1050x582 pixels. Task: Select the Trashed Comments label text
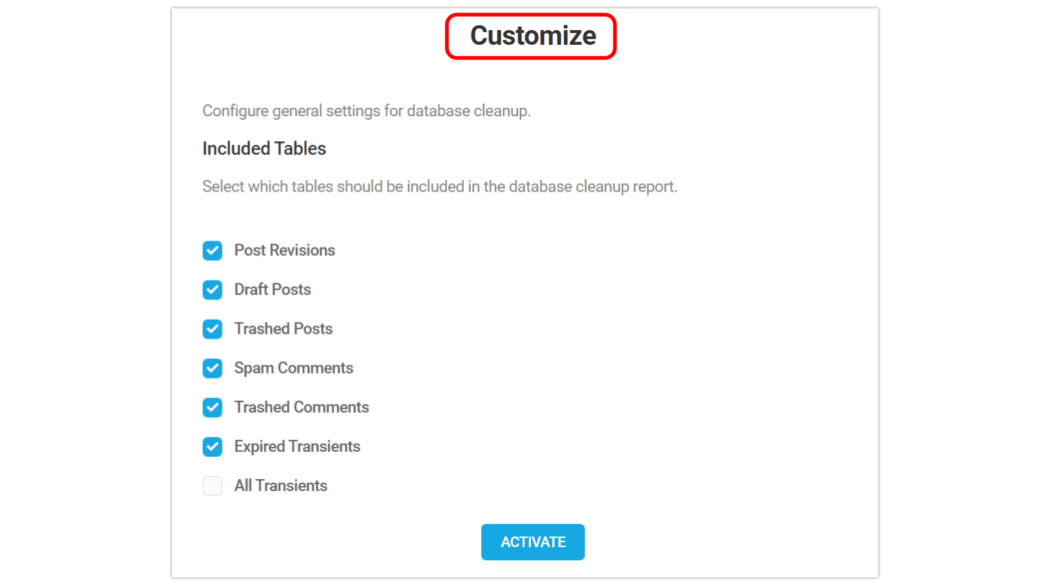301,407
